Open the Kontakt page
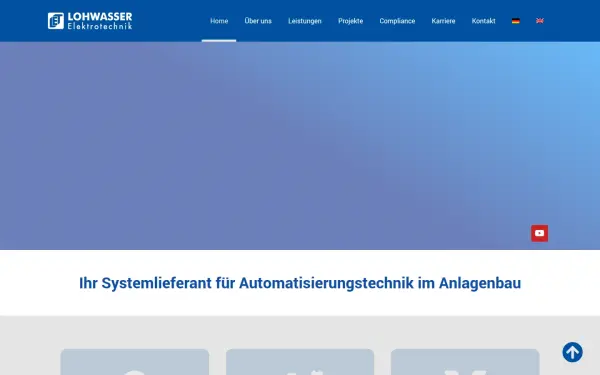600x375 pixels. coord(483,21)
